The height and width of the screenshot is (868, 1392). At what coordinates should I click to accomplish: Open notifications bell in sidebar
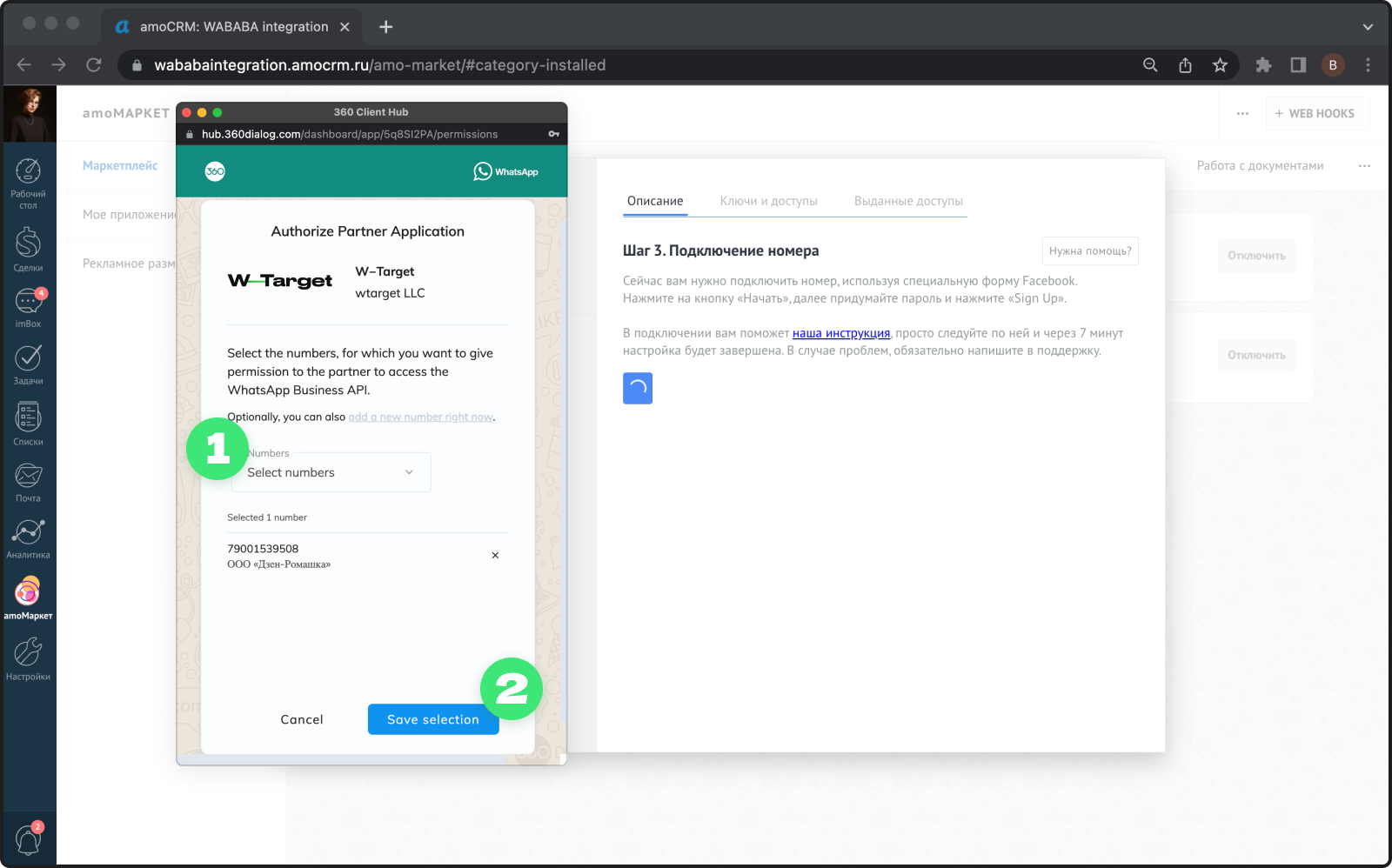click(x=29, y=838)
